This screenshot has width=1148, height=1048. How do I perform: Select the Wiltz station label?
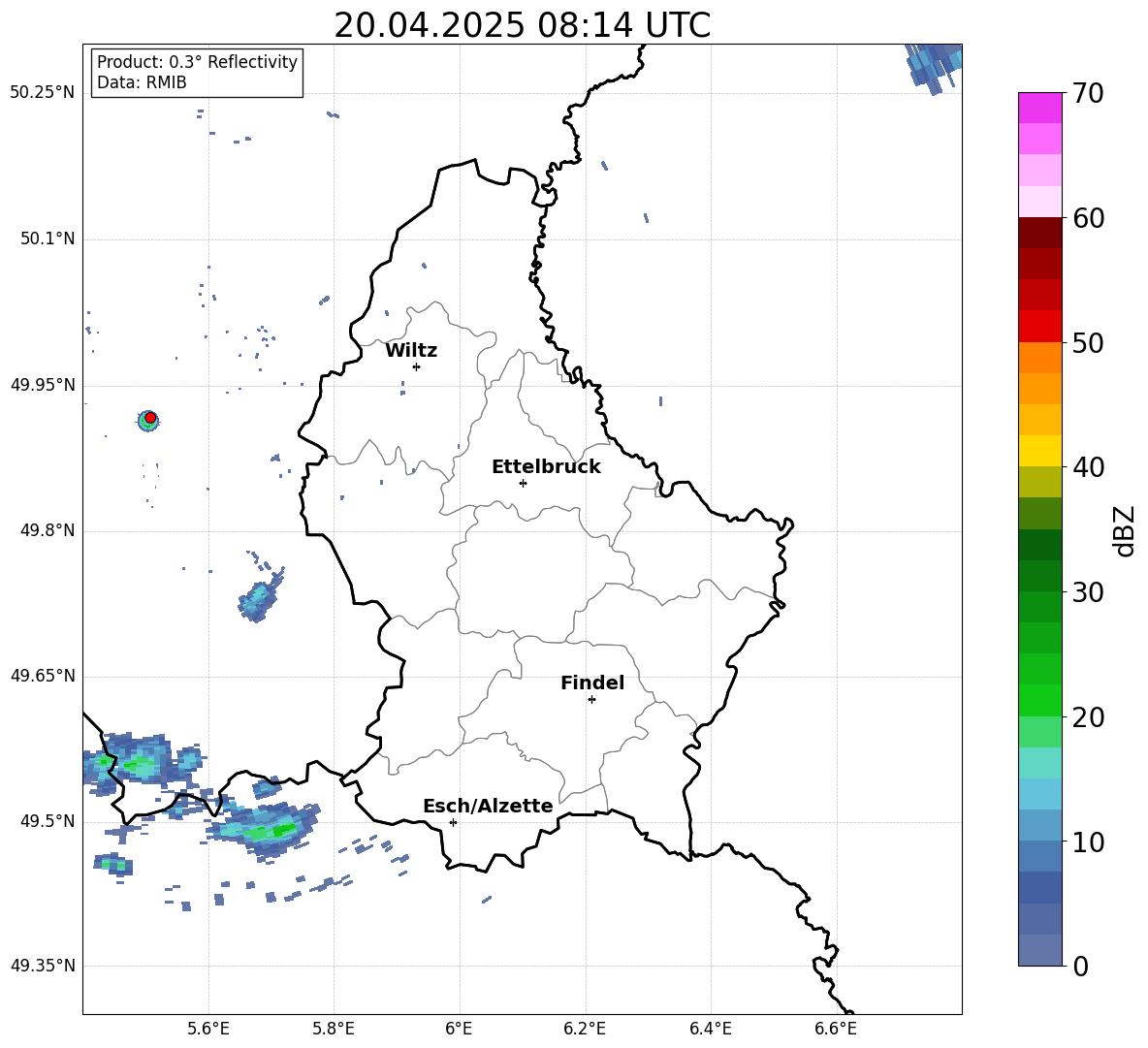tap(411, 351)
